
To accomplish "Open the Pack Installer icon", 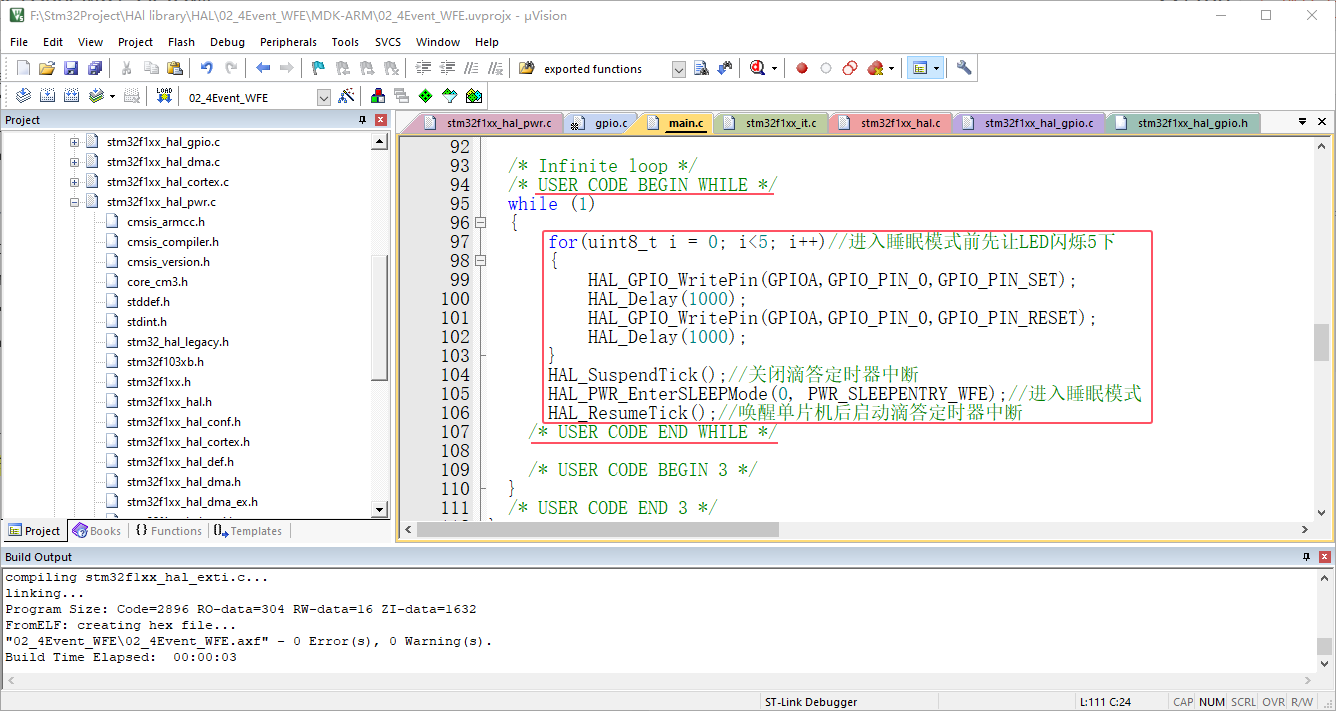I will pyautogui.click(x=474, y=96).
